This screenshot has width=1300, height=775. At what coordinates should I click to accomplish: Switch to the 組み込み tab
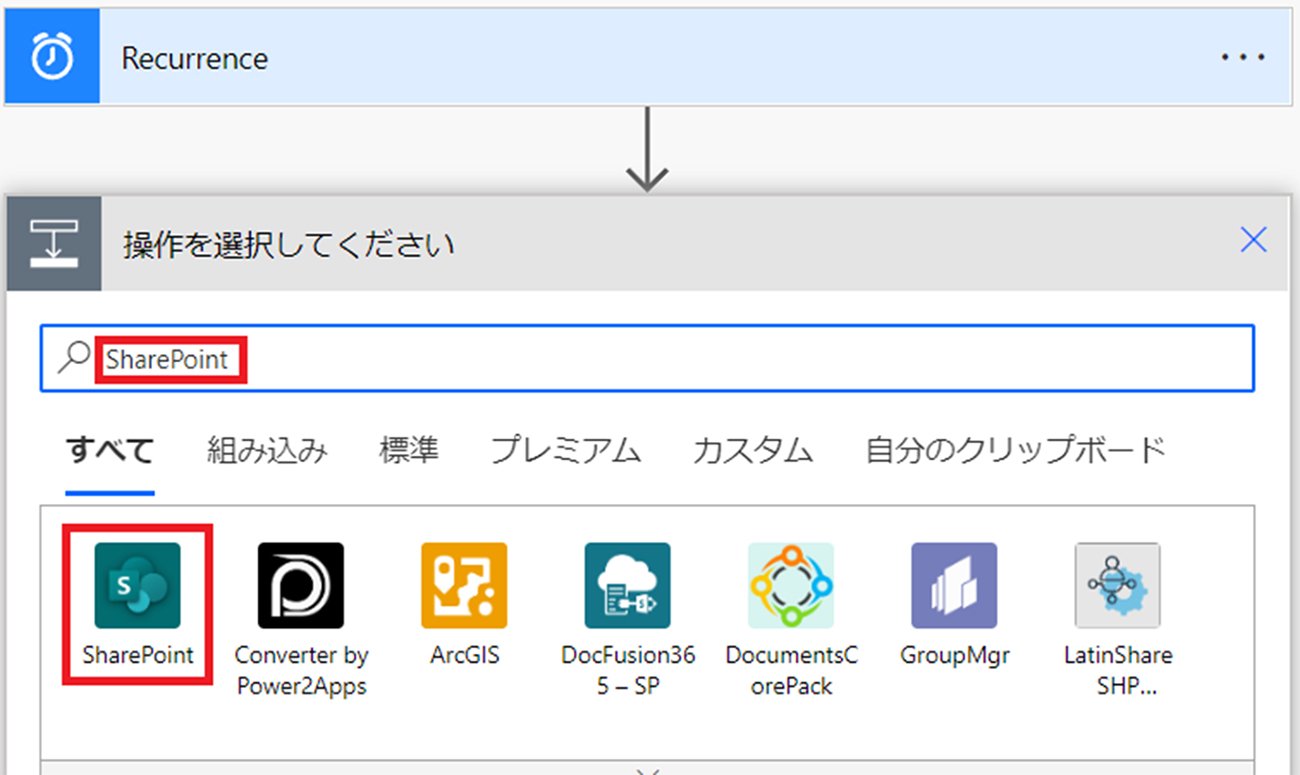pos(267,451)
